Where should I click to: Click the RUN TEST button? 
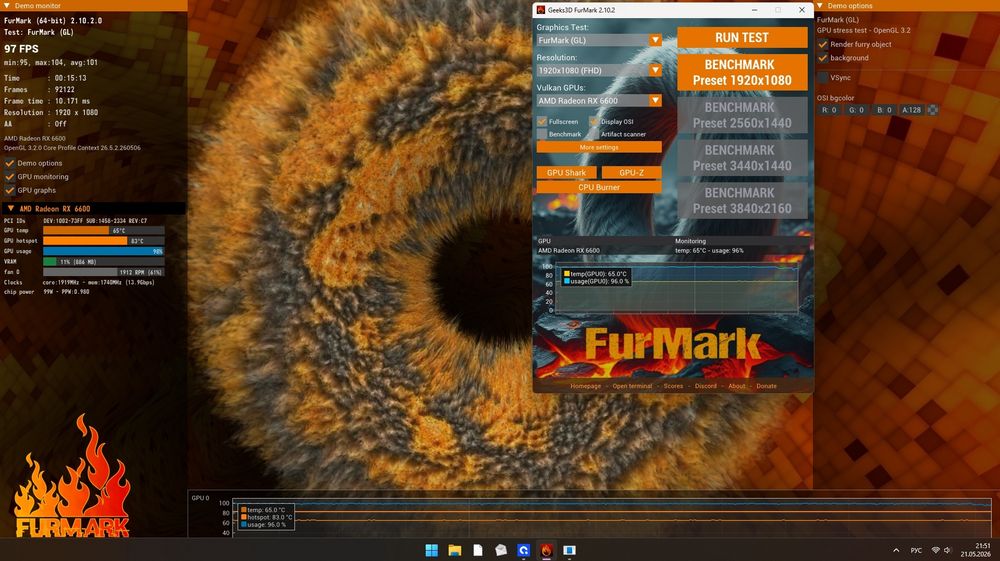pyautogui.click(x=742, y=38)
